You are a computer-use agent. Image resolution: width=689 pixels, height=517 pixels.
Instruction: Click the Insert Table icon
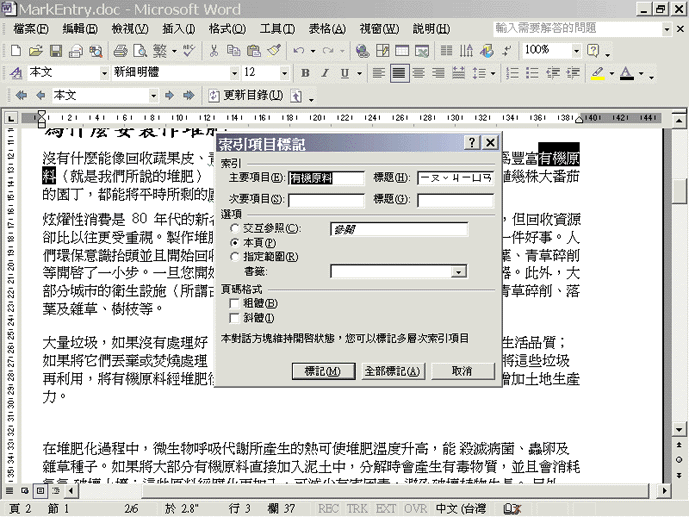(402, 51)
